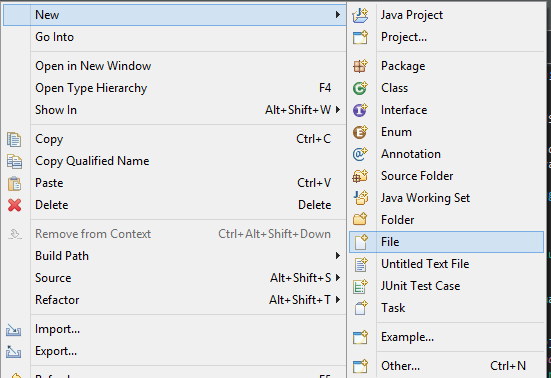Click the Example... wizard icon
This screenshot has height=378, width=551.
[360, 337]
